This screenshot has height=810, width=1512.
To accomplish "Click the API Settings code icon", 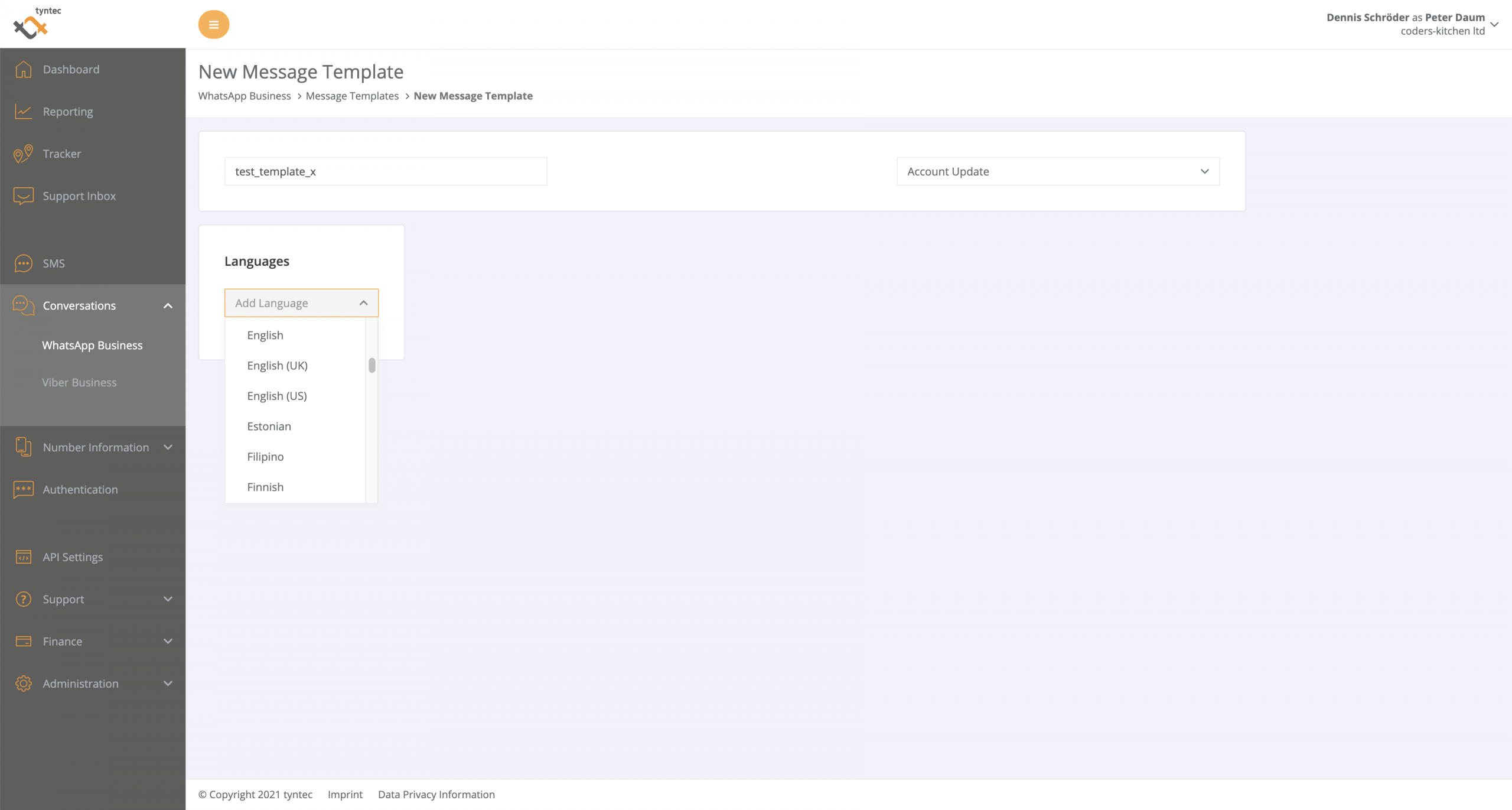I will (23, 557).
